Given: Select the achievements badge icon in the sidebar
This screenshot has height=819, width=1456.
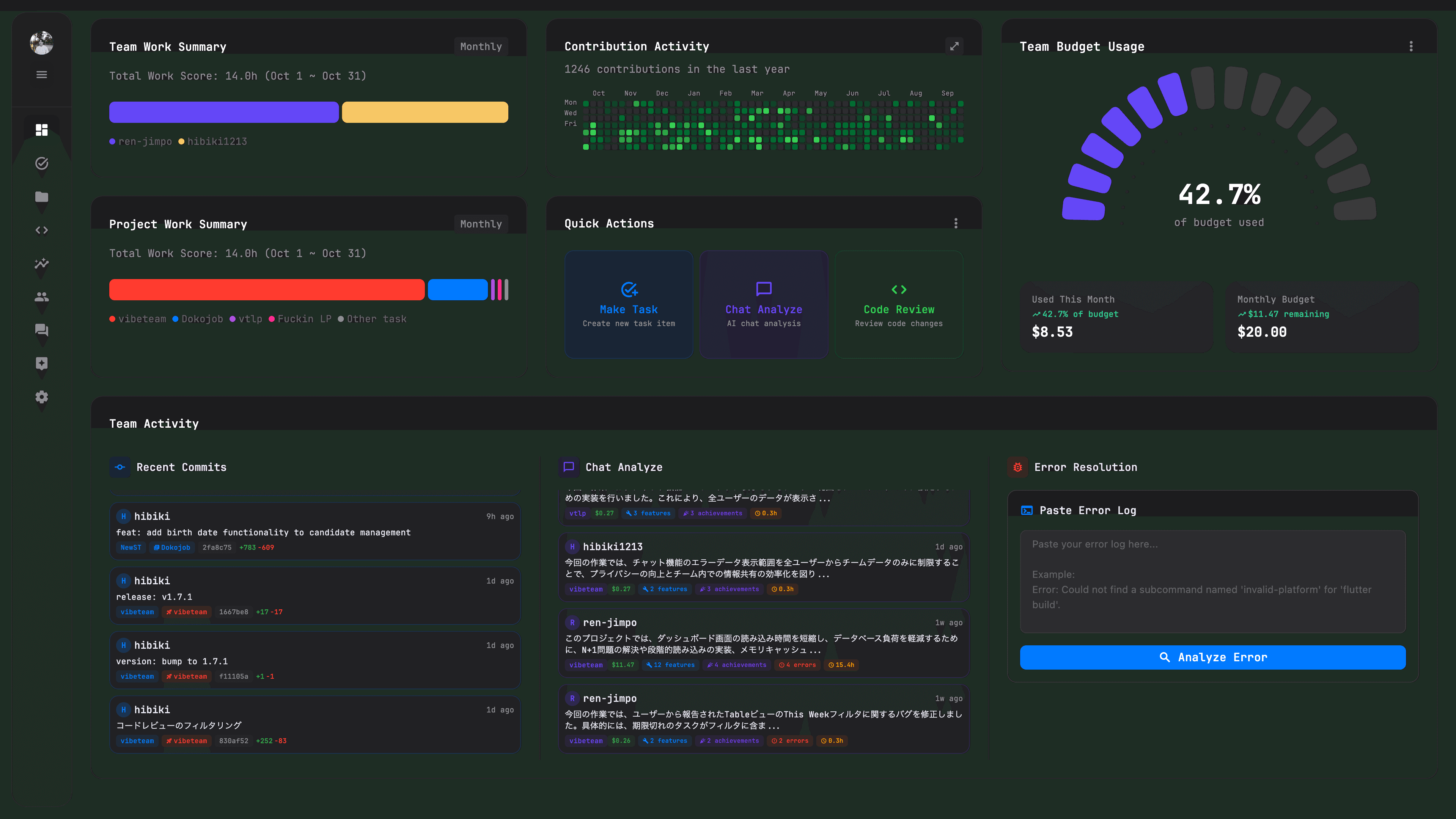Looking at the screenshot, I should point(41,364).
